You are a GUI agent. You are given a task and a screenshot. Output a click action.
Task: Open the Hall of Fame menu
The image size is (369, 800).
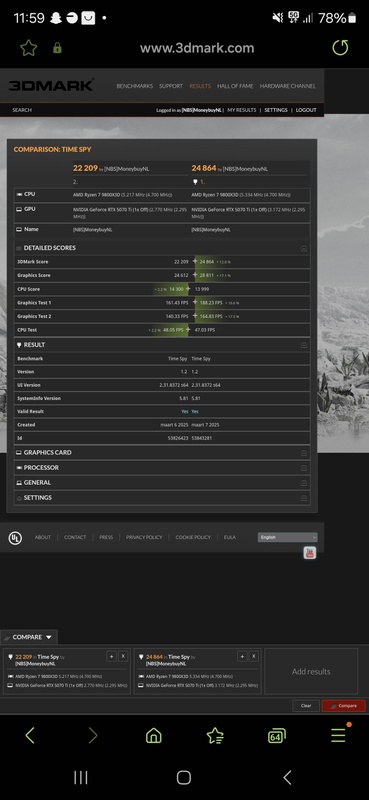tap(235, 86)
